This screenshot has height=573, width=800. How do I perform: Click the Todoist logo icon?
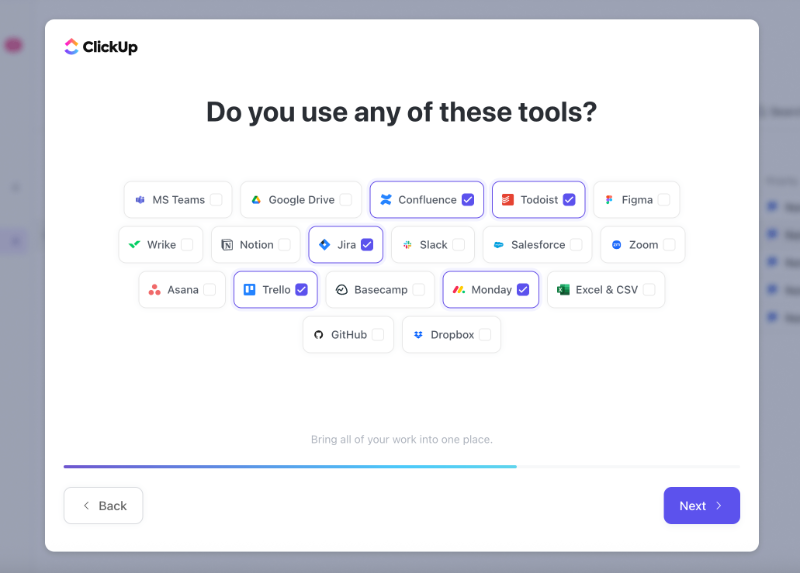(508, 200)
